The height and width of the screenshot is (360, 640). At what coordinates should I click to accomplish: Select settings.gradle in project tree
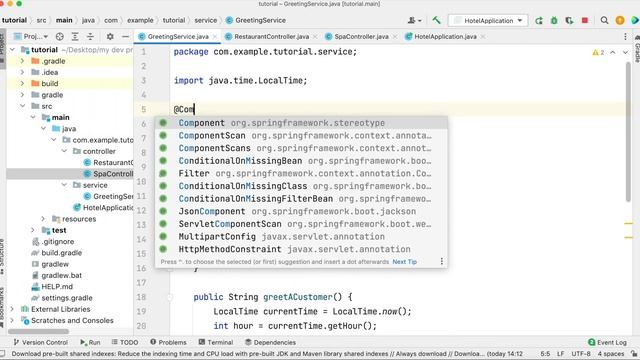(67, 298)
